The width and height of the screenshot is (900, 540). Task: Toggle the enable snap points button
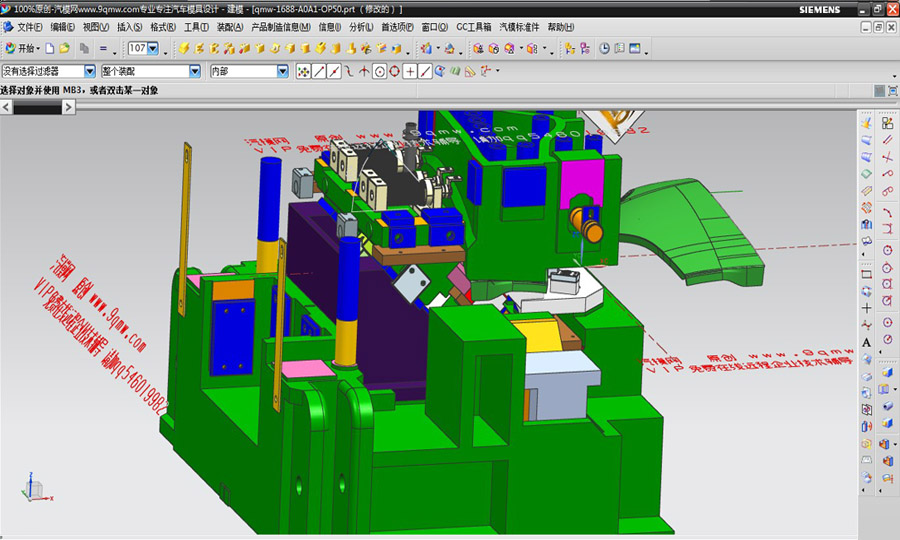304,72
